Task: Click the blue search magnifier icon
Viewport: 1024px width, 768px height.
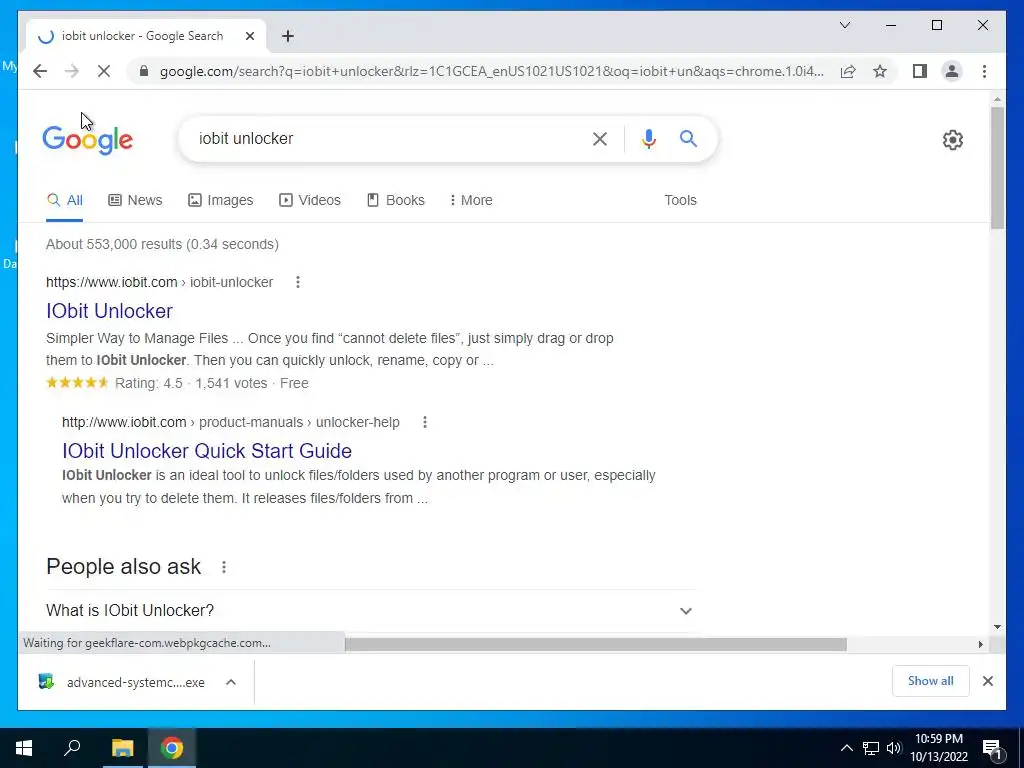Action: pos(688,138)
